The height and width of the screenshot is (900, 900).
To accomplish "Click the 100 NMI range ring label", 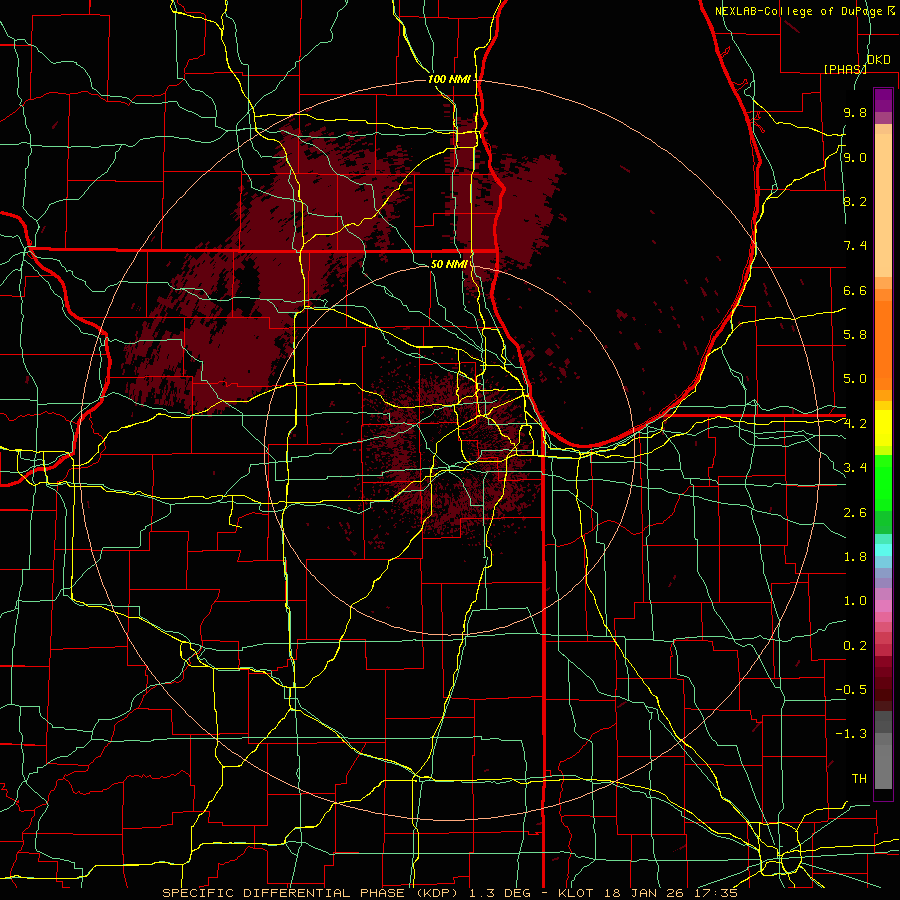I will tap(449, 79).
